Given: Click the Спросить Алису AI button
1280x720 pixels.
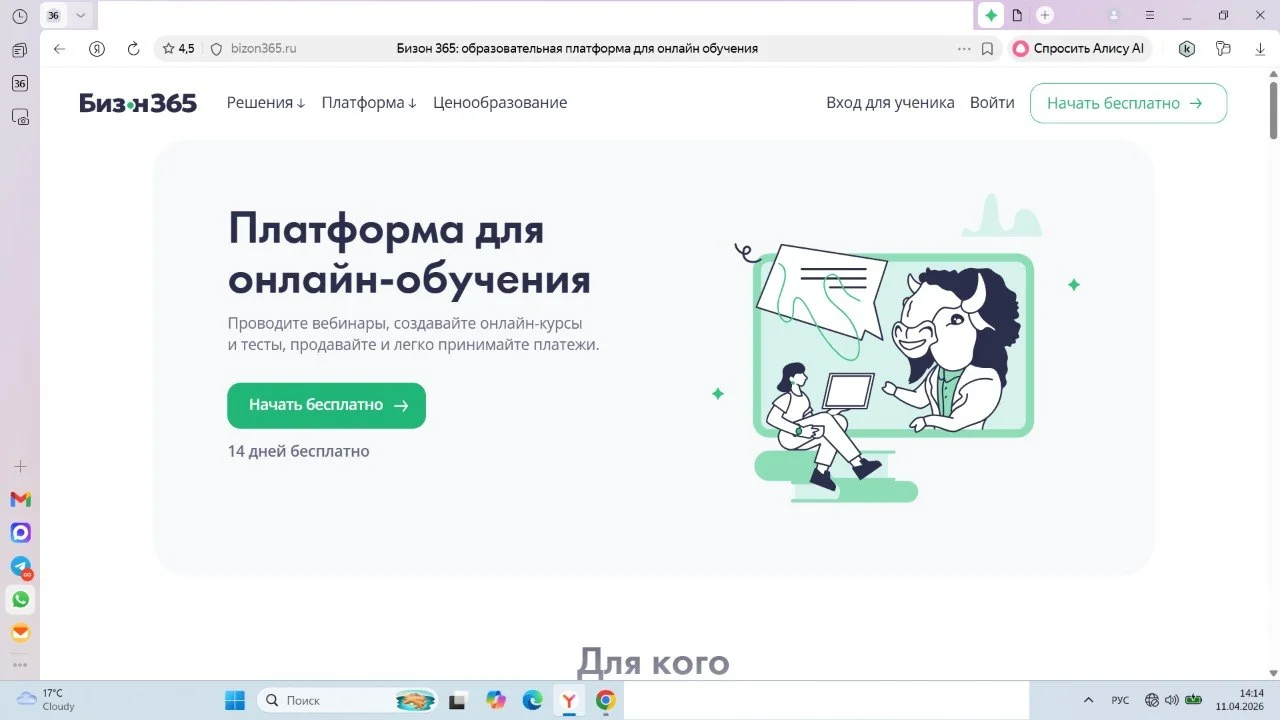Looking at the screenshot, I should click(1079, 48).
